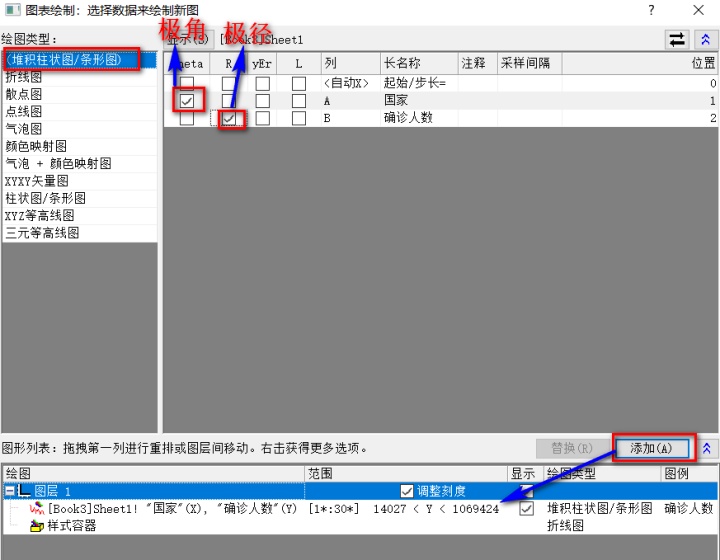Collapse the 图层 1 tree node
720x560 pixels.
9,491
